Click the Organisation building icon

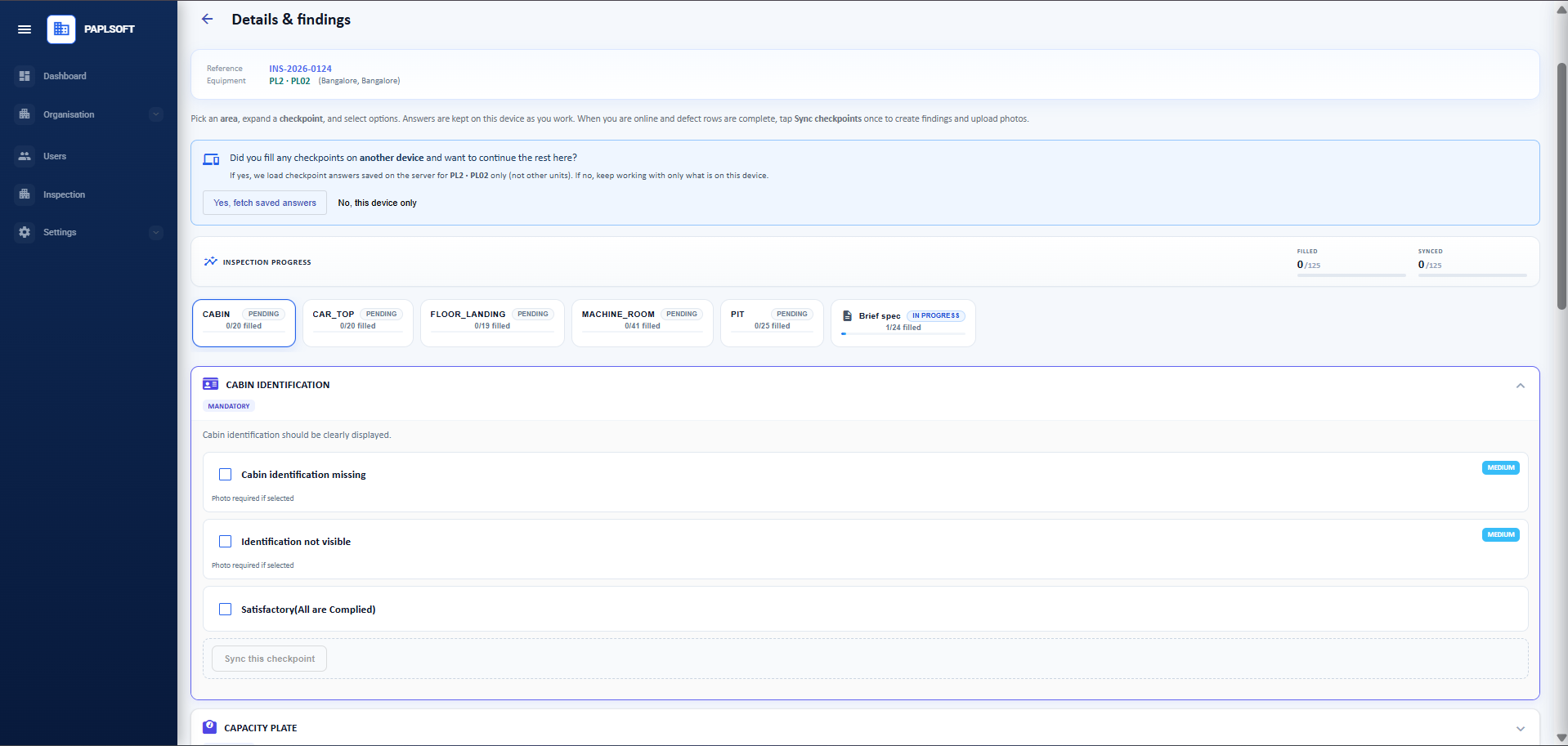25,114
